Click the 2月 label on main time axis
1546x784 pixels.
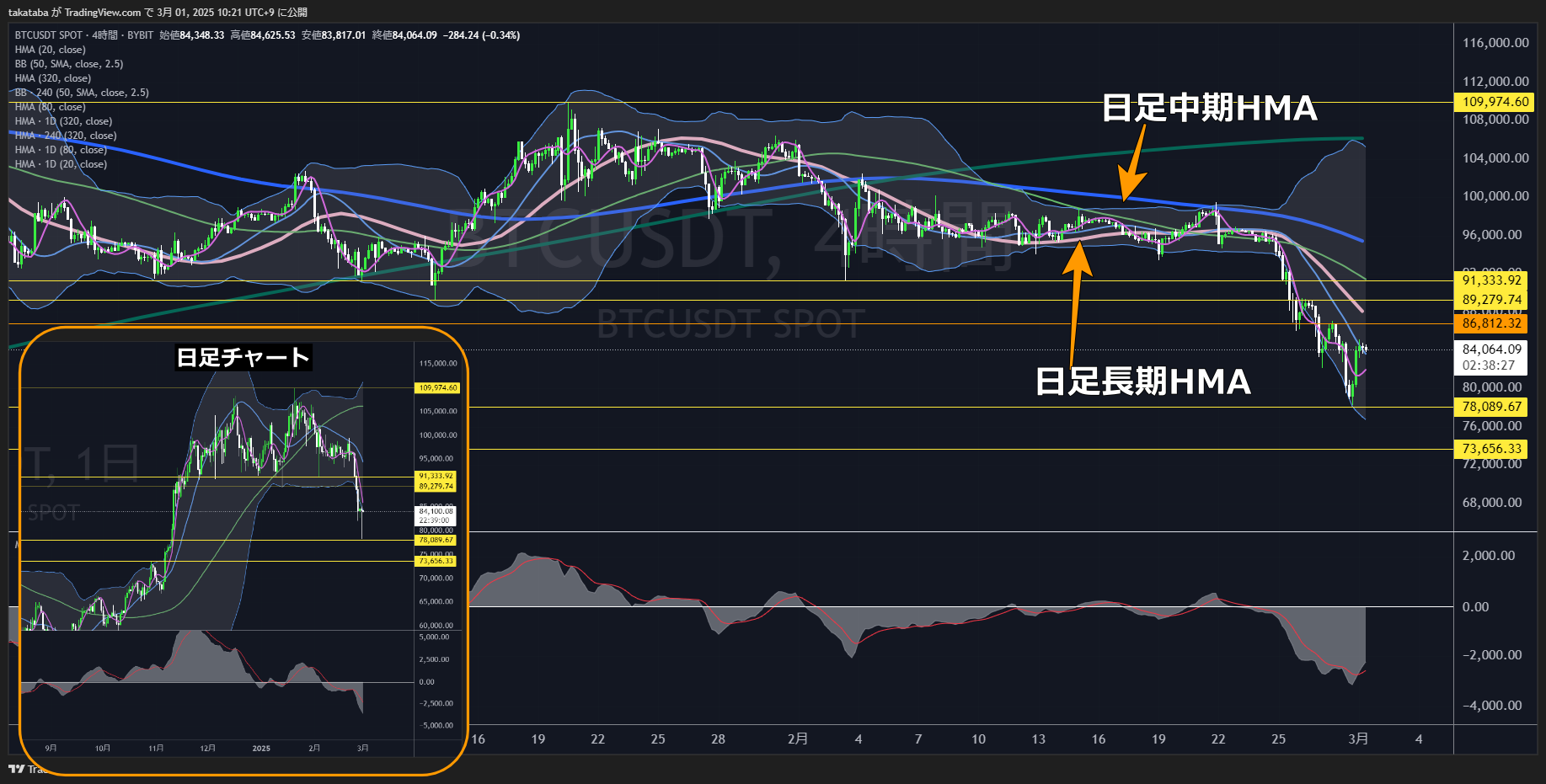798,739
